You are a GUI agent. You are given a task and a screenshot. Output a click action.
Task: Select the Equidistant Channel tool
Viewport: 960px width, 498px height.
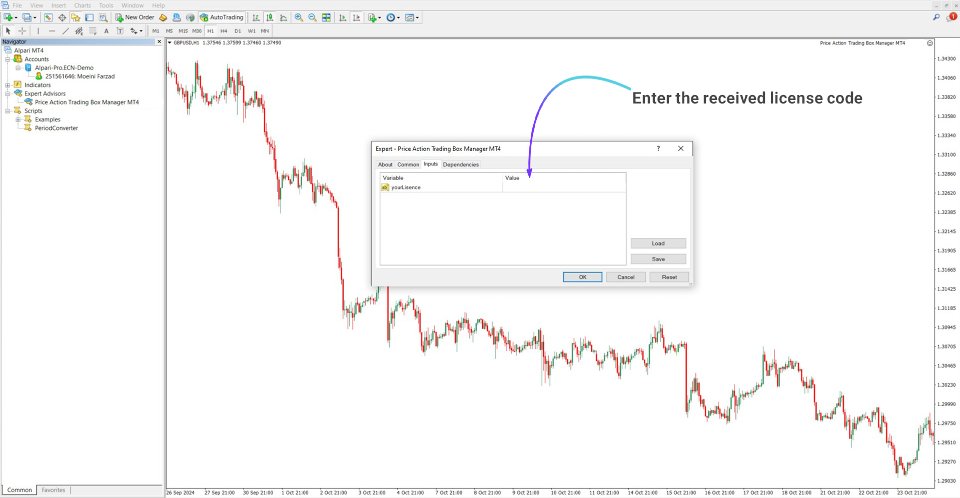tap(79, 31)
